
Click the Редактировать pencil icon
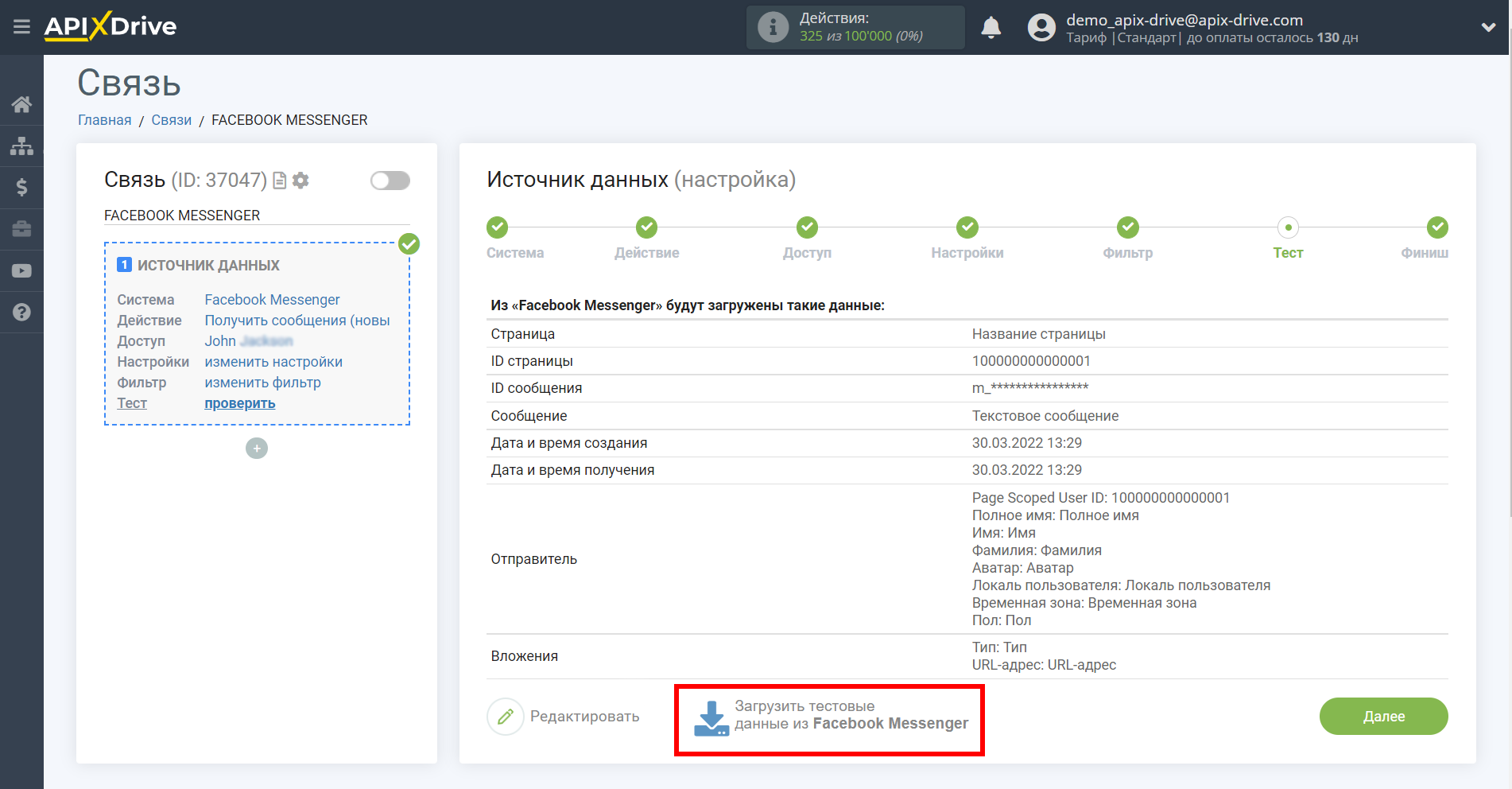point(505,717)
